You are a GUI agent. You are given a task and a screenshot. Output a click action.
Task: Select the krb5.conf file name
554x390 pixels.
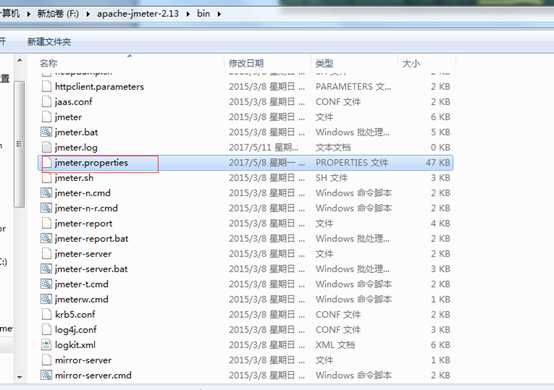[75, 314]
